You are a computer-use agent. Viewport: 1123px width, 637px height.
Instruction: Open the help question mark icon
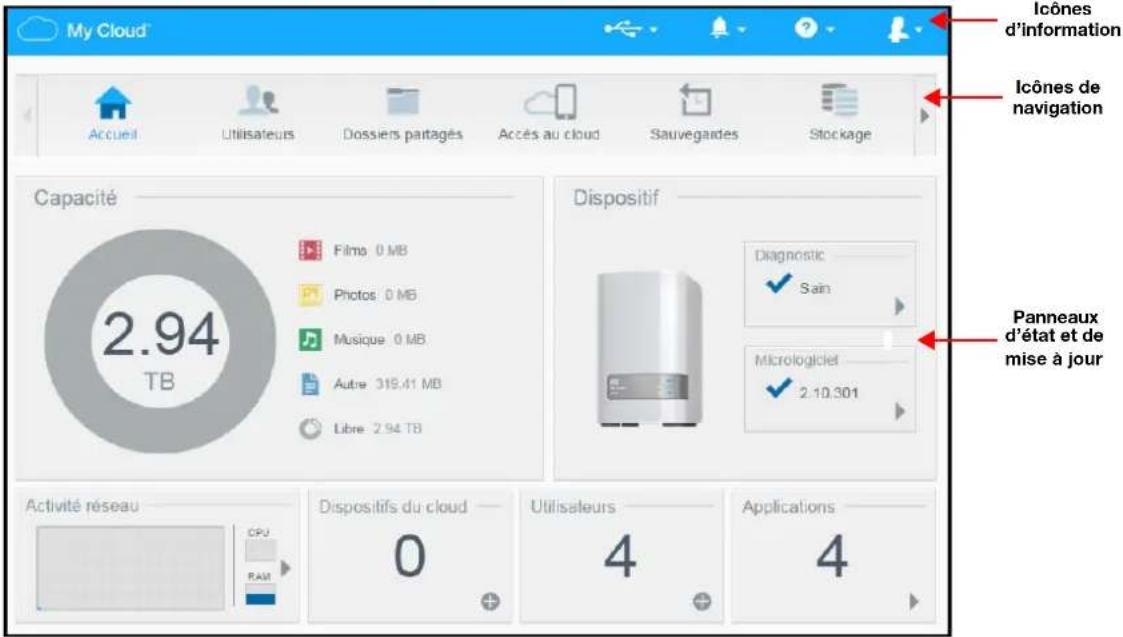click(x=806, y=28)
